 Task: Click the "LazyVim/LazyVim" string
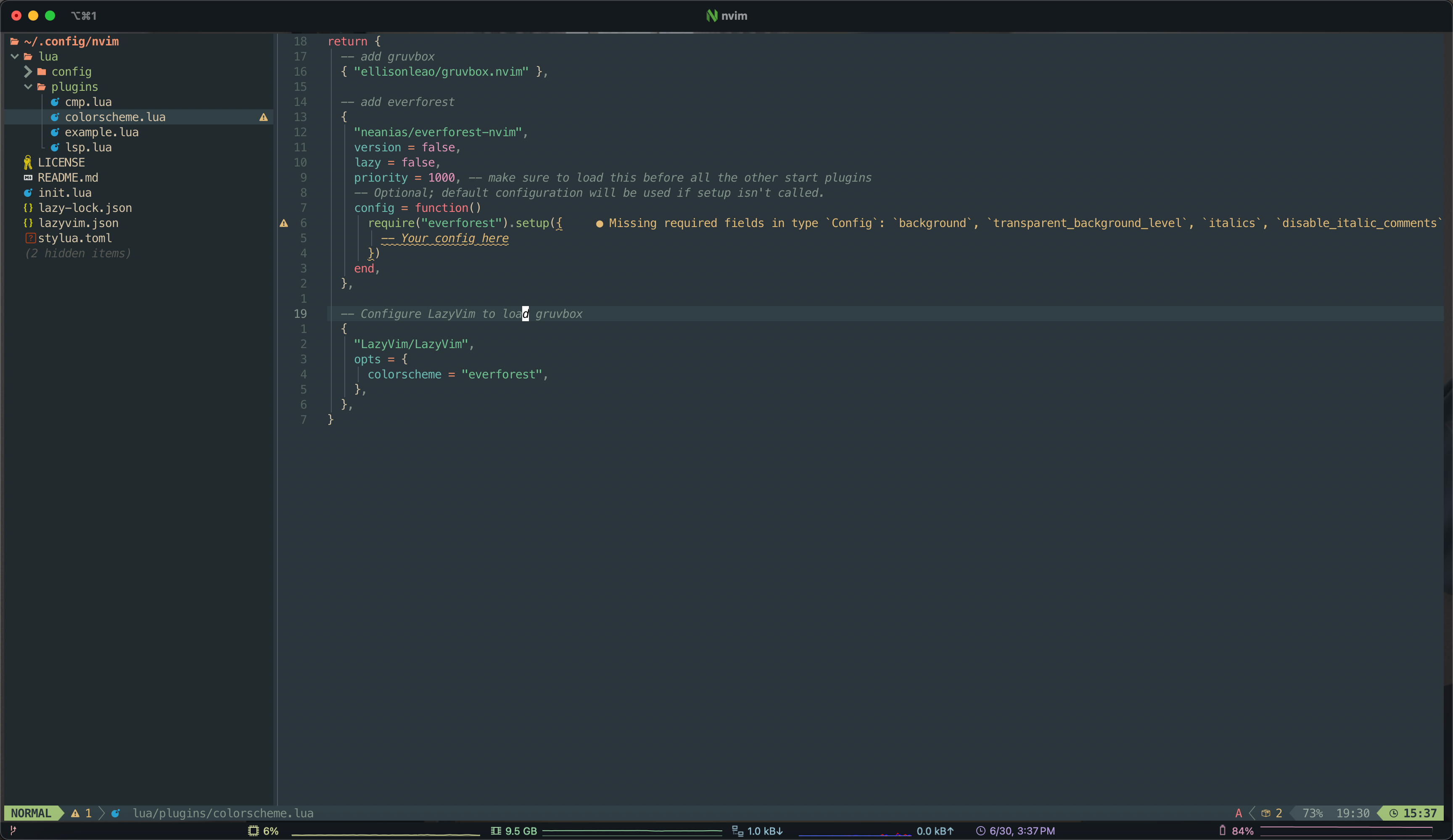click(x=410, y=344)
